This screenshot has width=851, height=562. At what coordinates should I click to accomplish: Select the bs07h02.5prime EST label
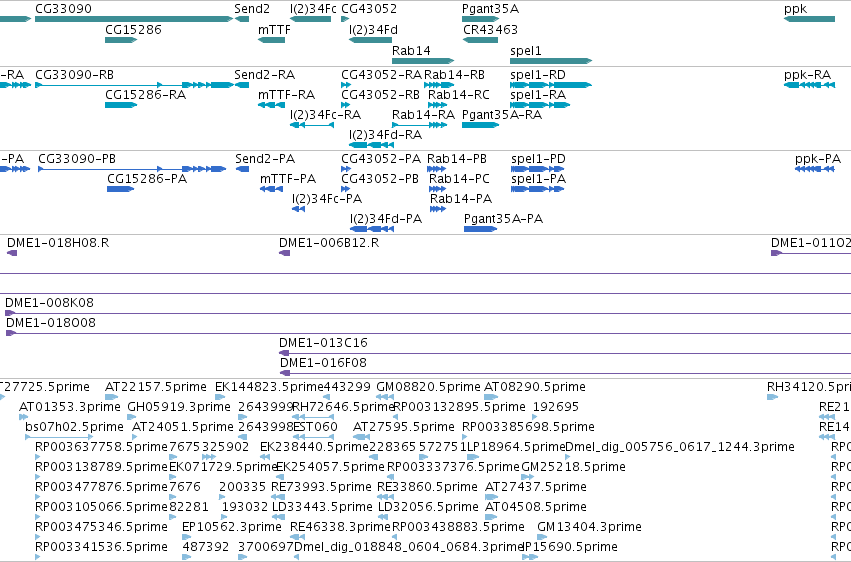pos(74,426)
